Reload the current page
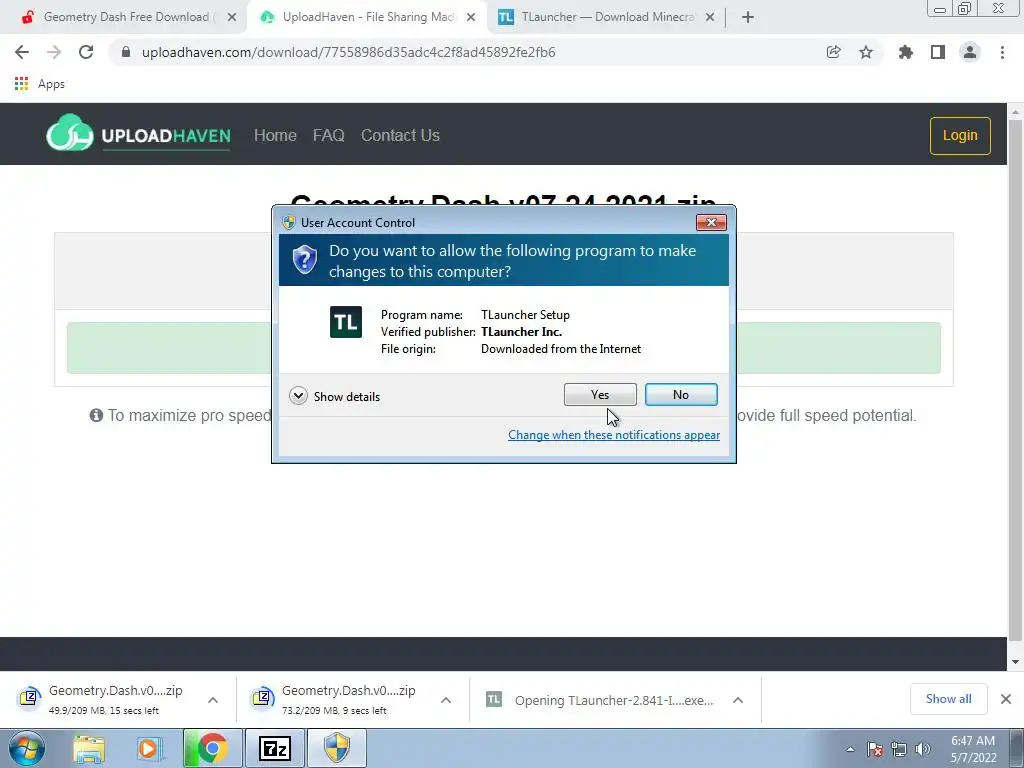The width and height of the screenshot is (1024, 768). pyautogui.click(x=86, y=52)
